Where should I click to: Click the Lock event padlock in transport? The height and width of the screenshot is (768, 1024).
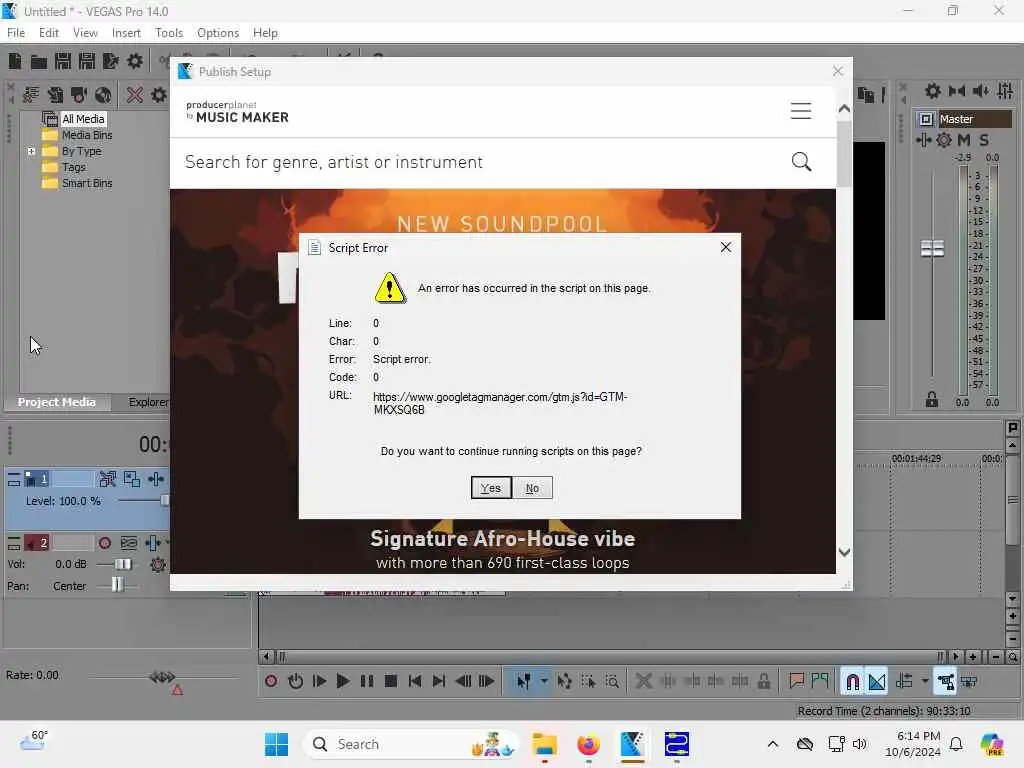763,682
